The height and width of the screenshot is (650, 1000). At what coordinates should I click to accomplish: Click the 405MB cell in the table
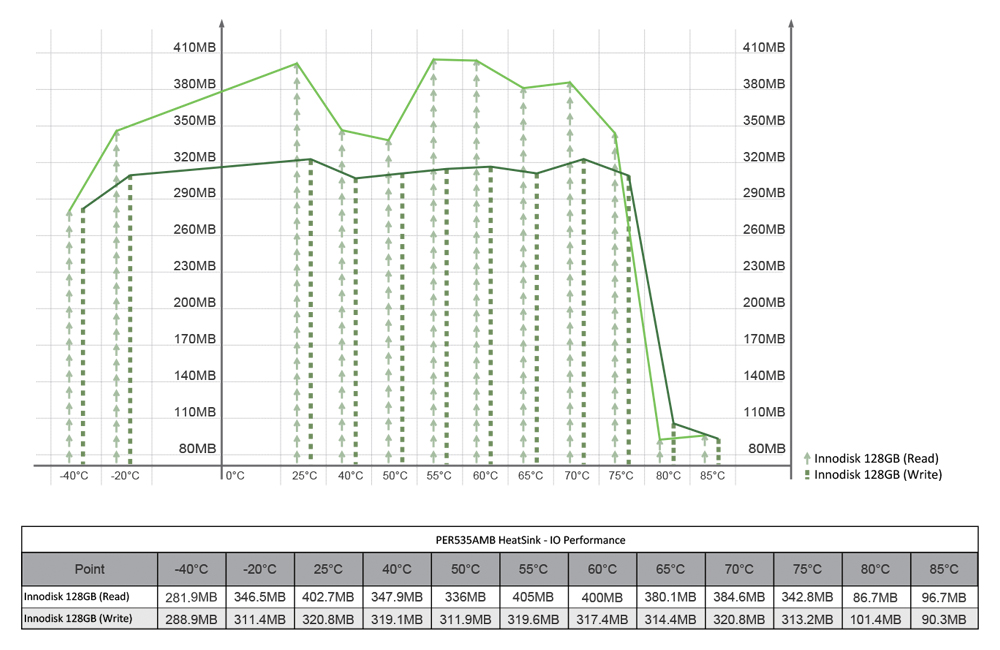tap(534, 596)
